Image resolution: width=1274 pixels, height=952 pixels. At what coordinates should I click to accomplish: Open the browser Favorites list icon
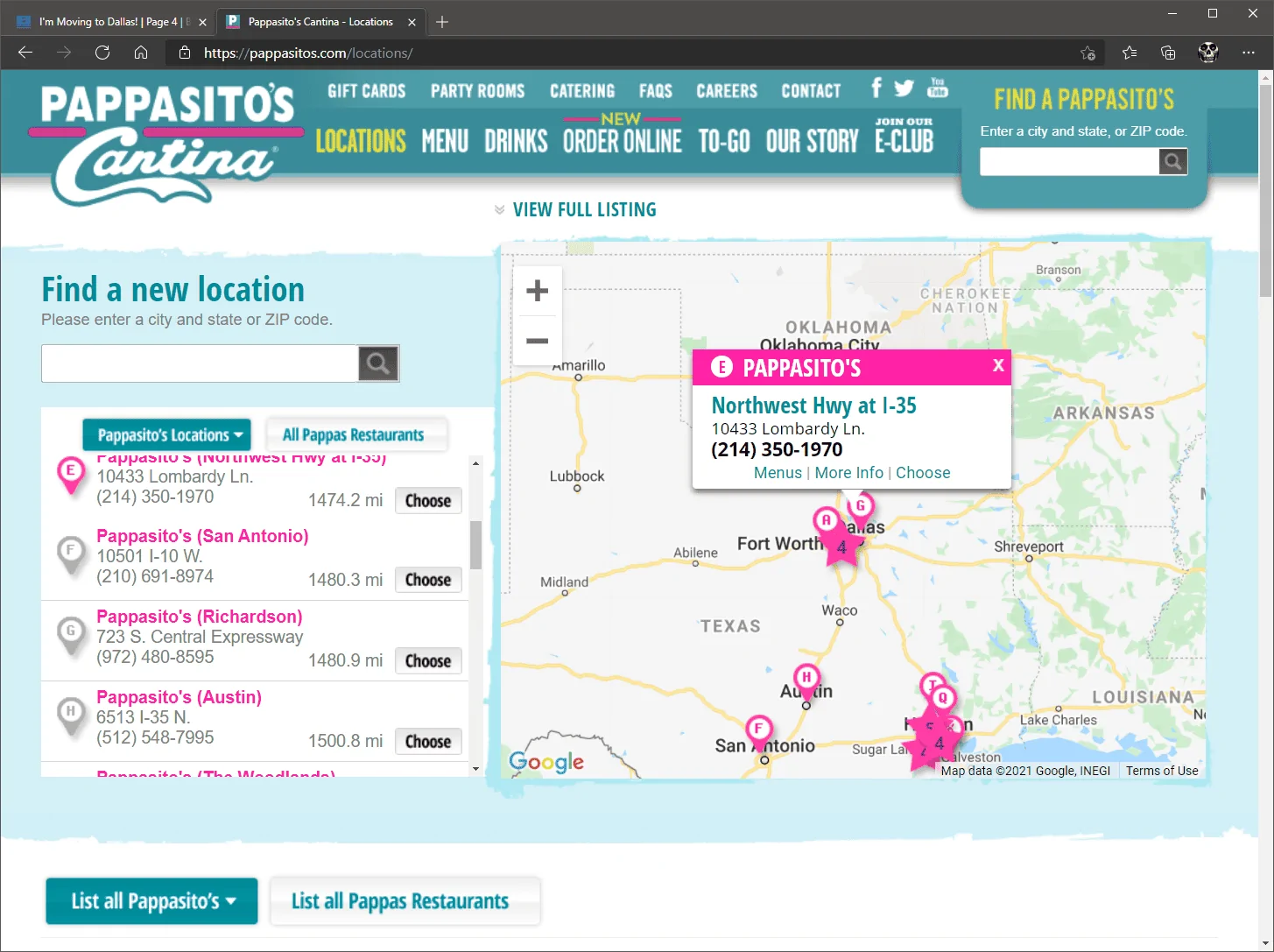point(1130,53)
